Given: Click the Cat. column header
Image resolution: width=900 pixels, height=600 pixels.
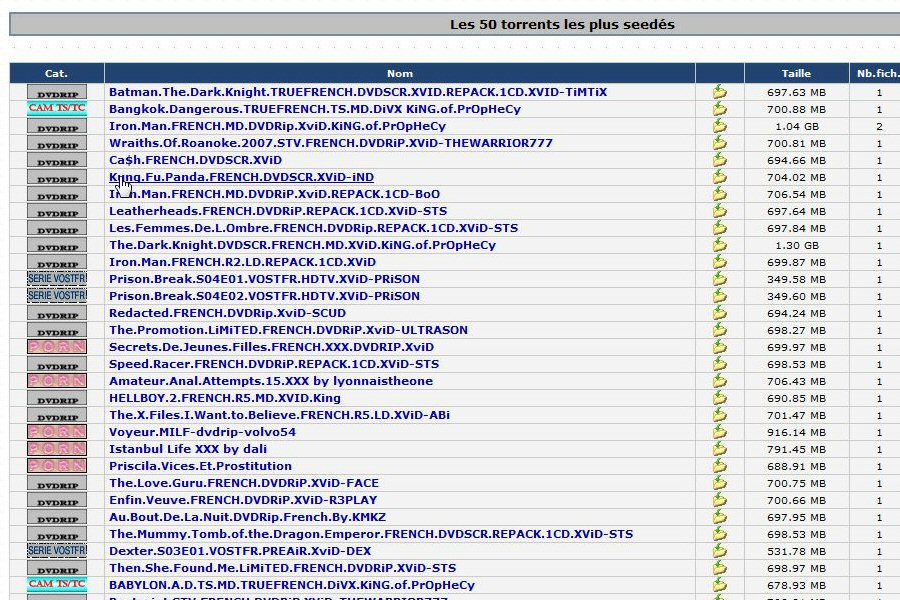Looking at the screenshot, I should tap(56, 73).
